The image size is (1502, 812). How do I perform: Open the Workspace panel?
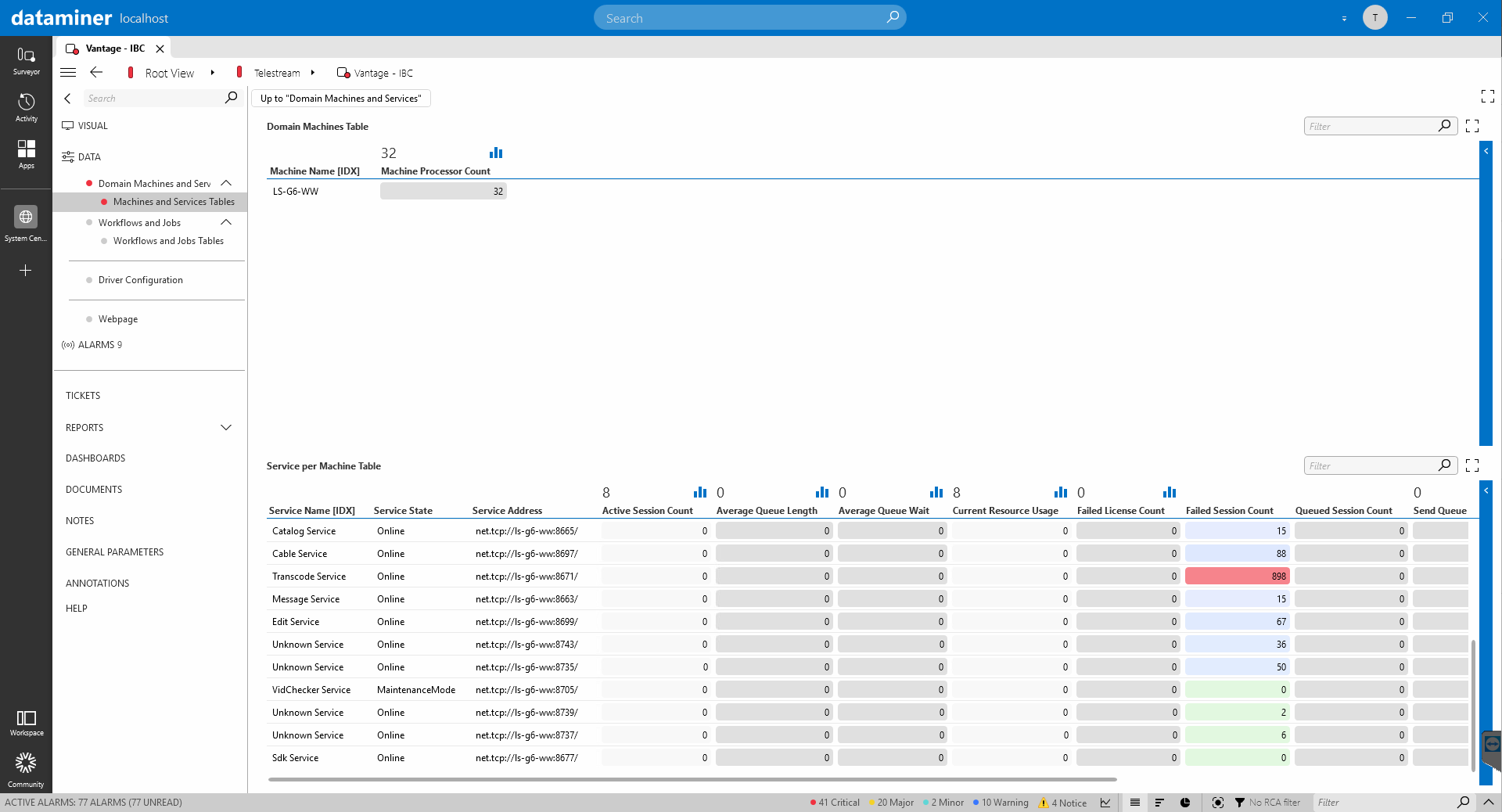[26, 723]
